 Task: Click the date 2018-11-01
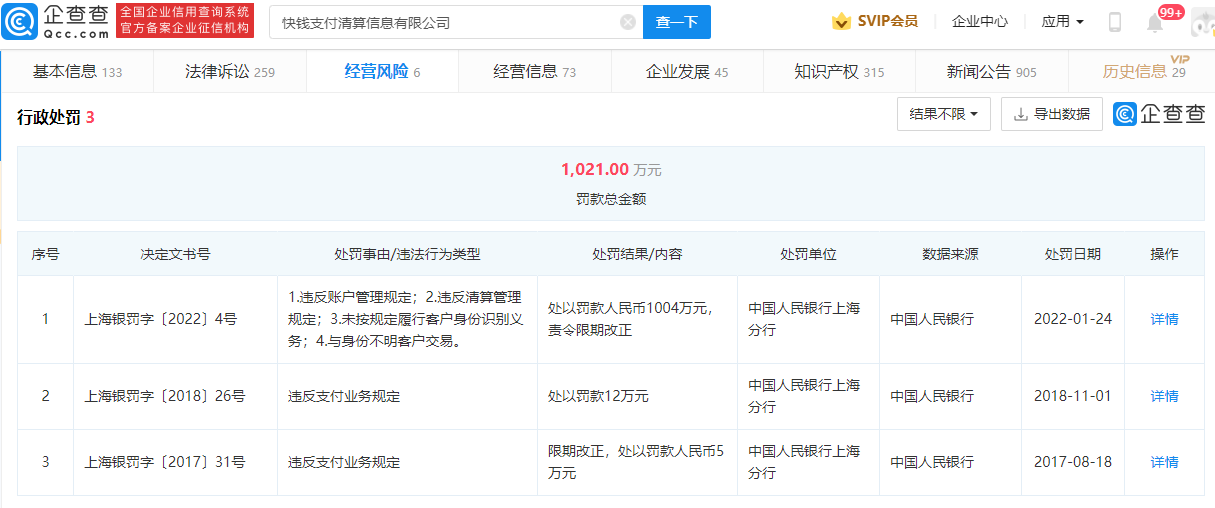(x=1072, y=396)
